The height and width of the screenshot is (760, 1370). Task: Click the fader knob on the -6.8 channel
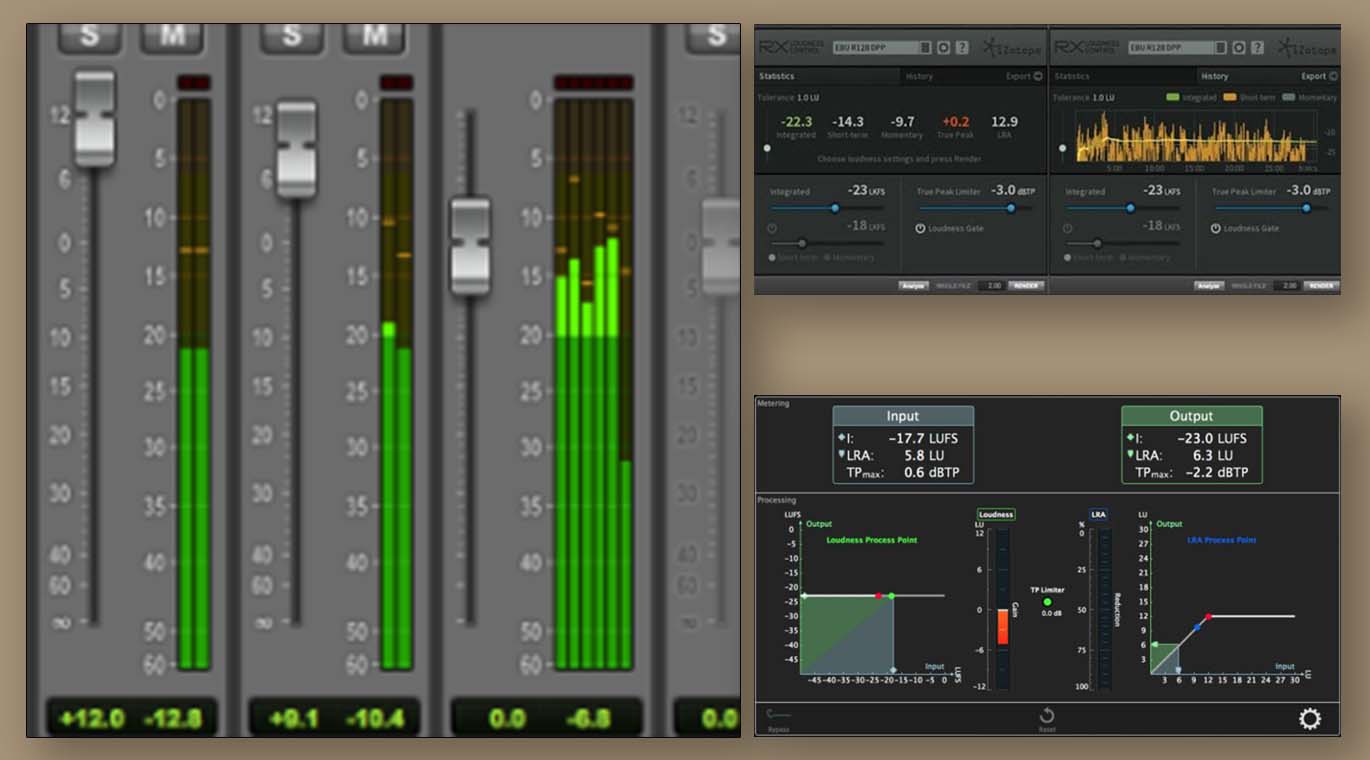pyautogui.click(x=470, y=246)
